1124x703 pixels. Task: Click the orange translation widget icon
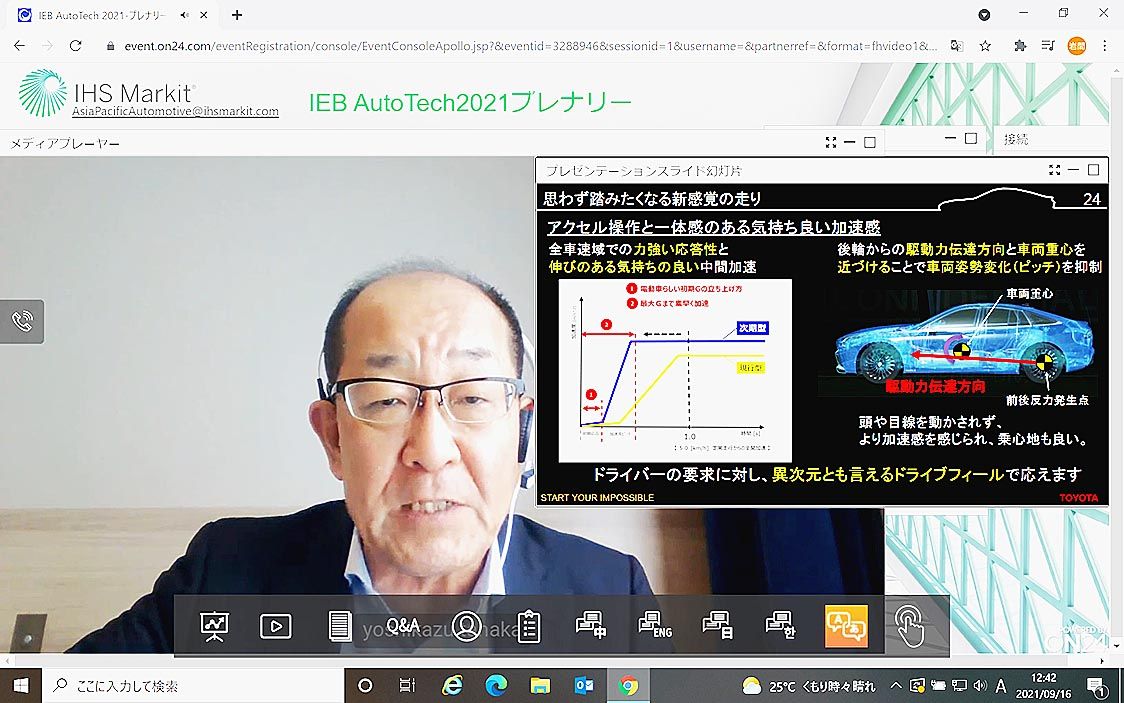[846, 626]
